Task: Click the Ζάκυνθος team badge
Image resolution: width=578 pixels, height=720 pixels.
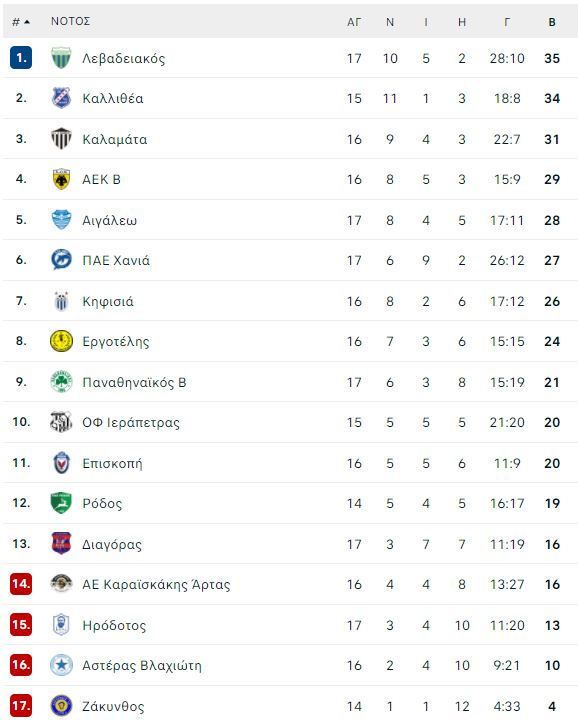Action: (x=61, y=706)
